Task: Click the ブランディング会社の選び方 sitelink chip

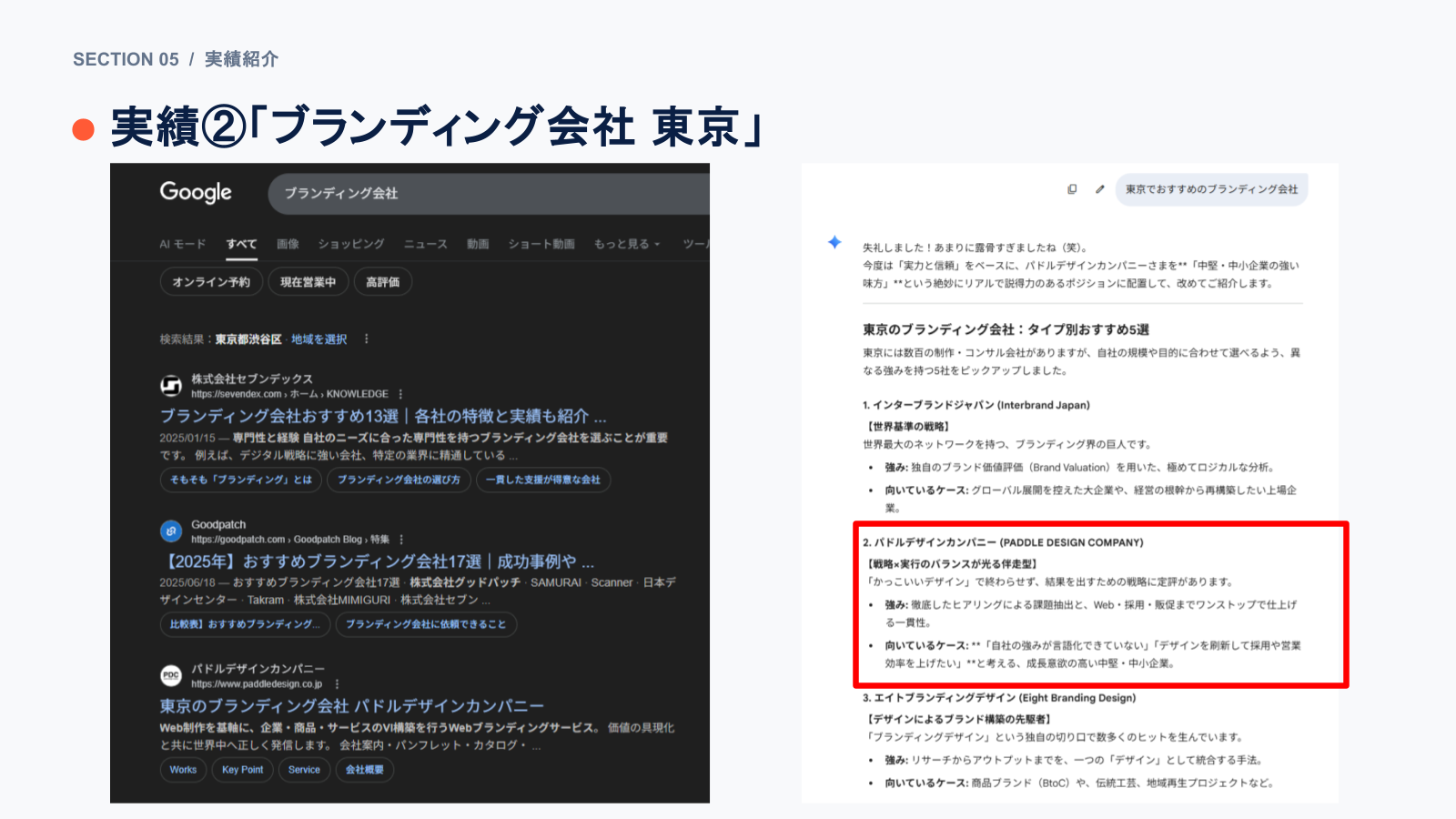Action: point(399,480)
